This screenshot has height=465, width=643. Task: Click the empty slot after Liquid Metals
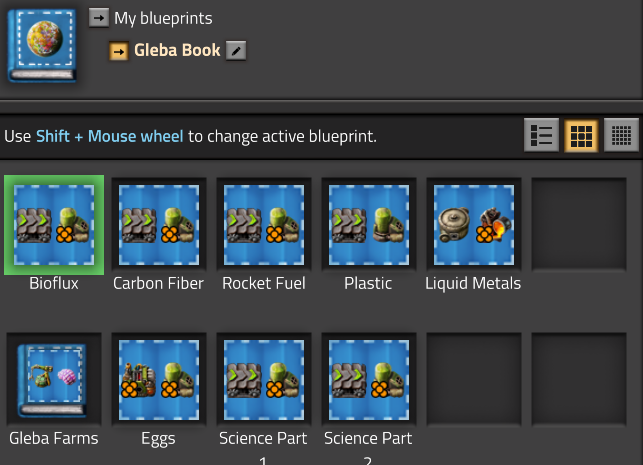tap(579, 225)
